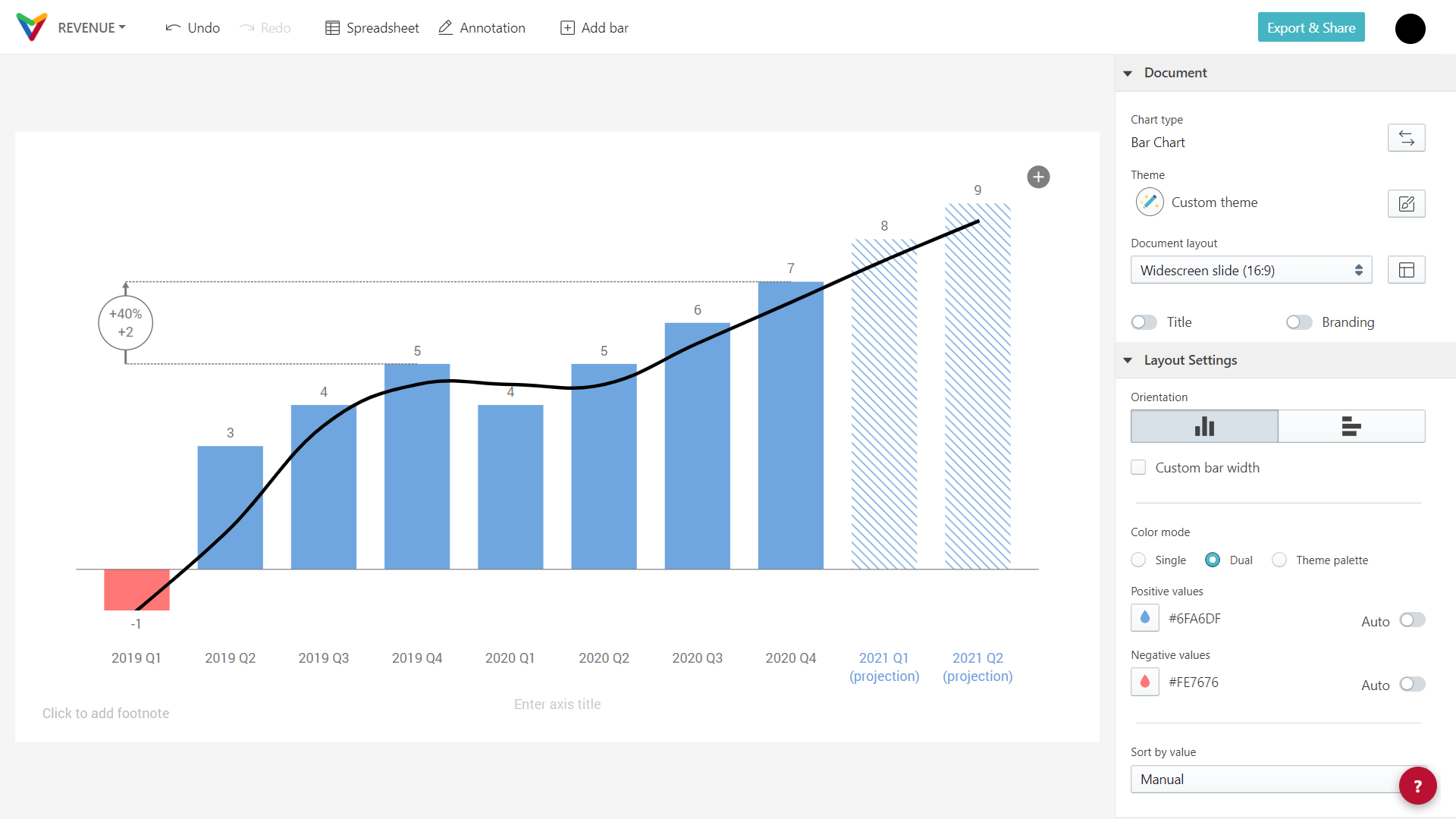
Task: Click the Add bar button
Action: (594, 28)
